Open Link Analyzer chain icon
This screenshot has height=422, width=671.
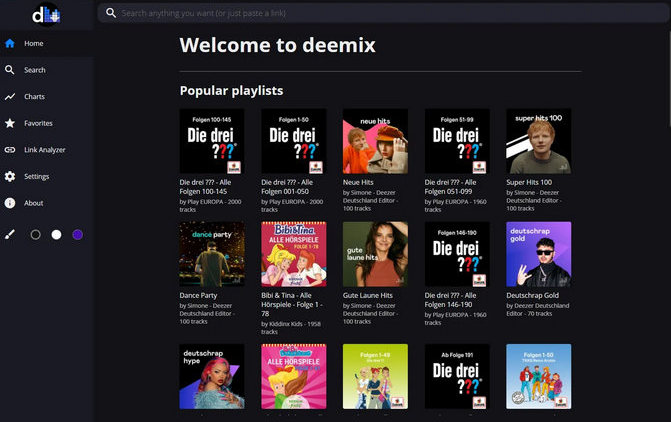[10, 150]
